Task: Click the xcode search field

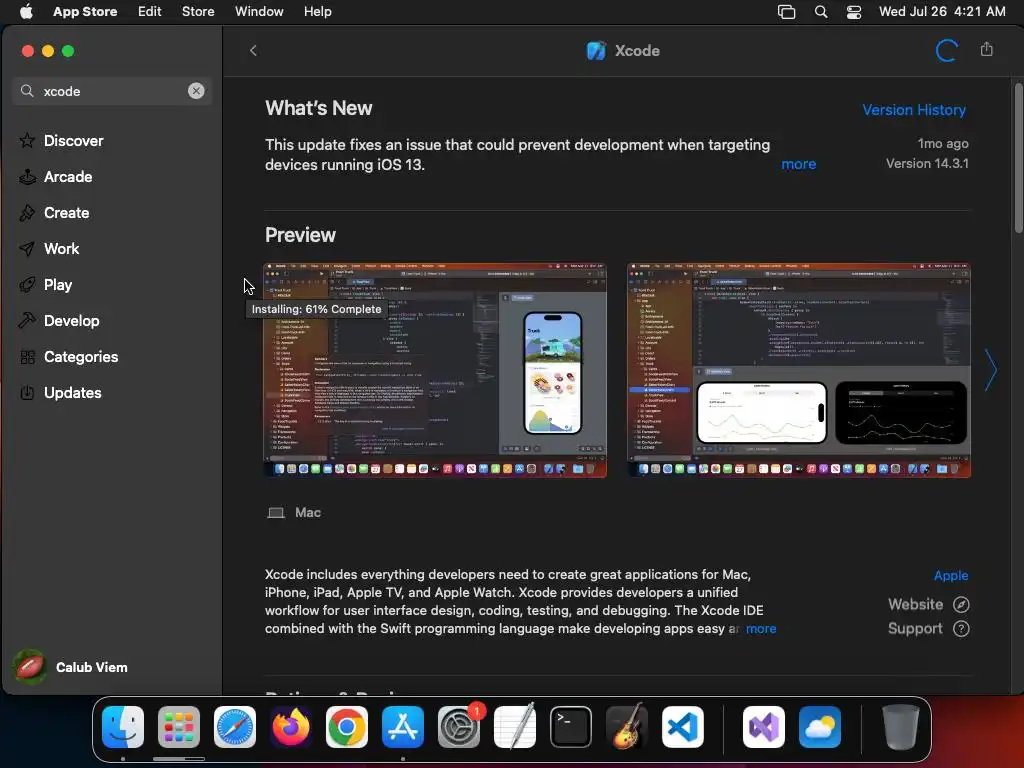Action: tap(112, 91)
